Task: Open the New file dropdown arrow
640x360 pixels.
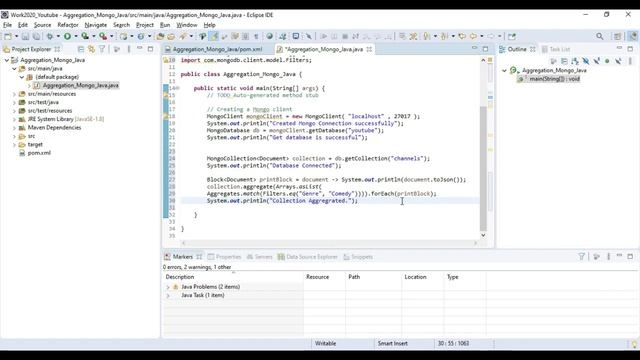Action: tap(16, 36)
